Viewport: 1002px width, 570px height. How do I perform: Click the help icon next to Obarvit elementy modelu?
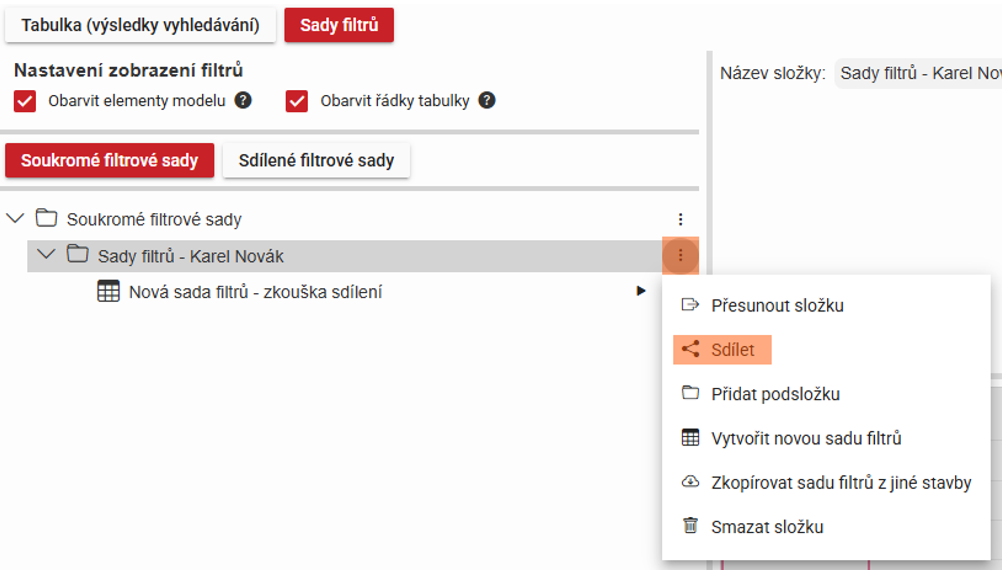(243, 101)
